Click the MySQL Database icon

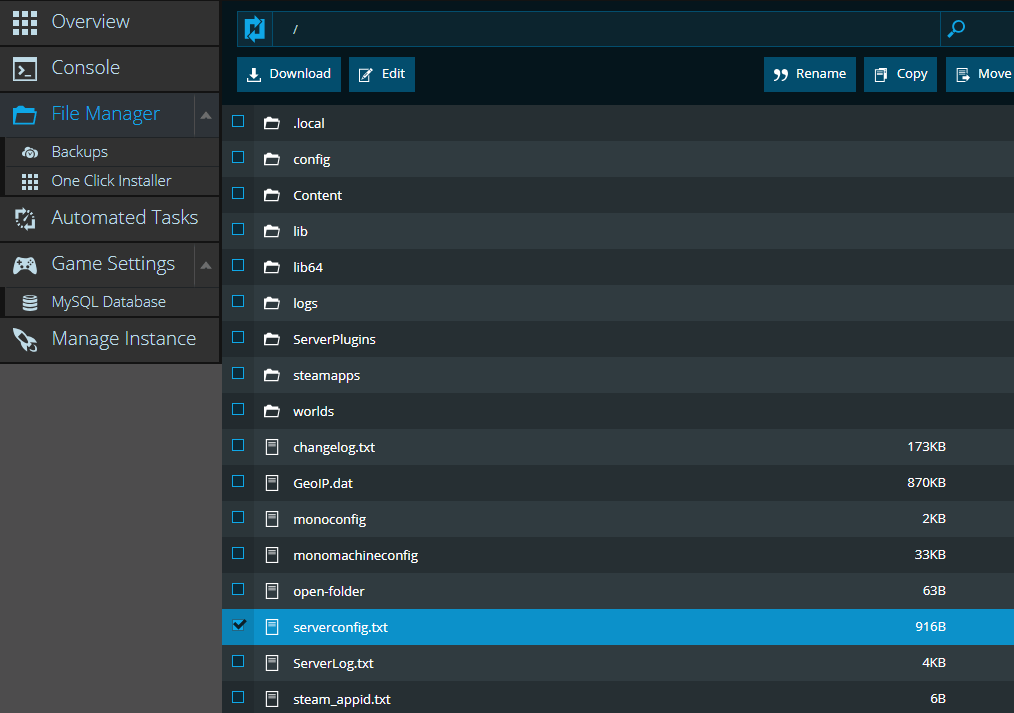click(x=30, y=303)
